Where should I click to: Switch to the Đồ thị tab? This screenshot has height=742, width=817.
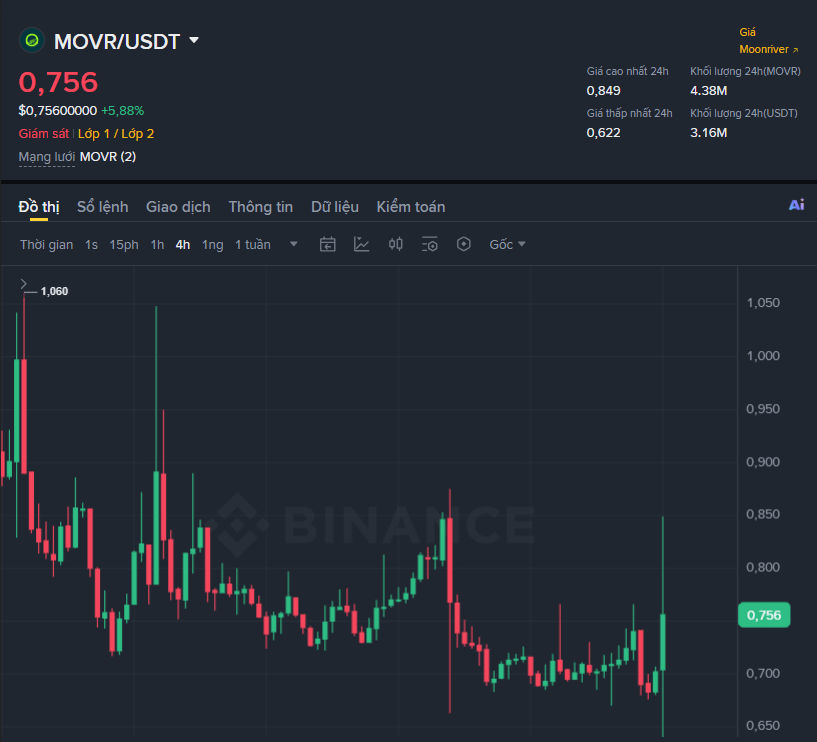click(39, 207)
